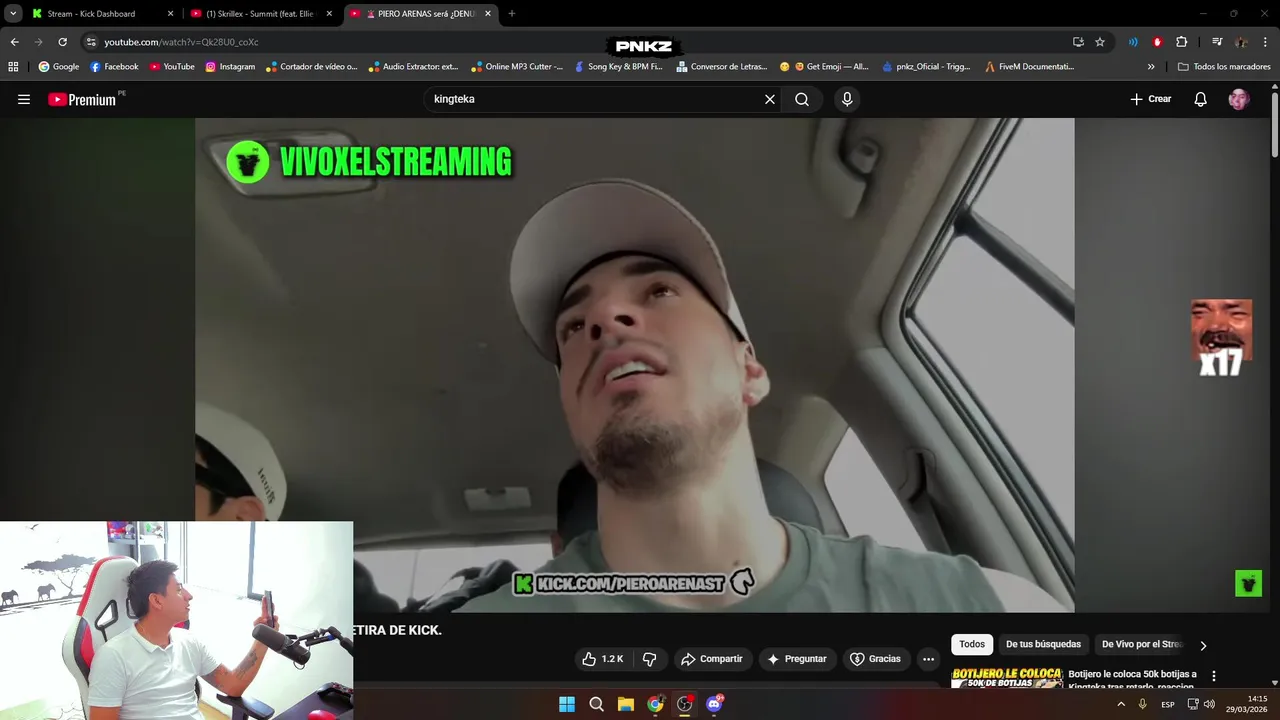Open the Extensions puzzle menu
The width and height of the screenshot is (1280, 720).
[1182, 42]
